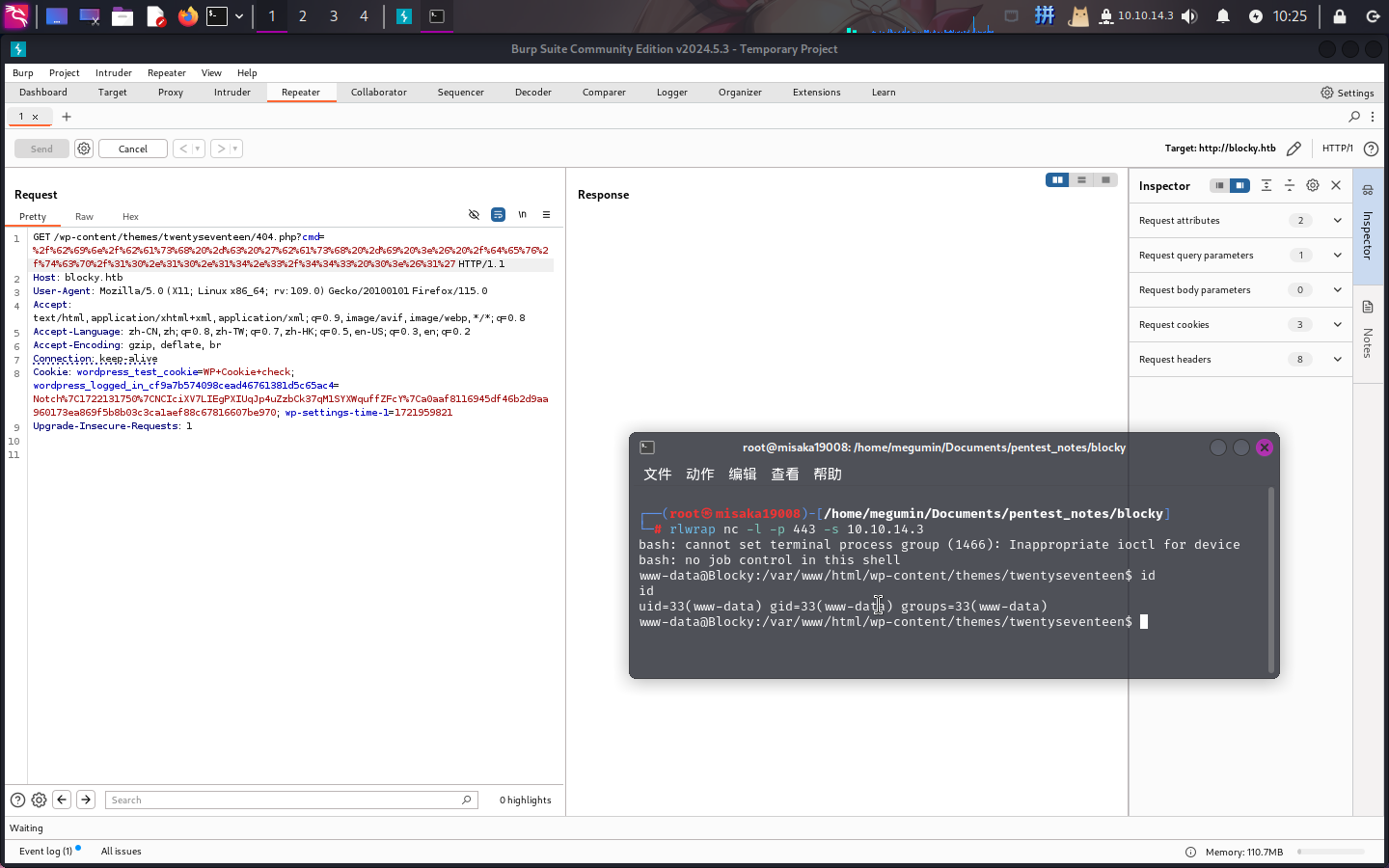
Task: Close Repeater tab 1
Action: click(x=36, y=117)
